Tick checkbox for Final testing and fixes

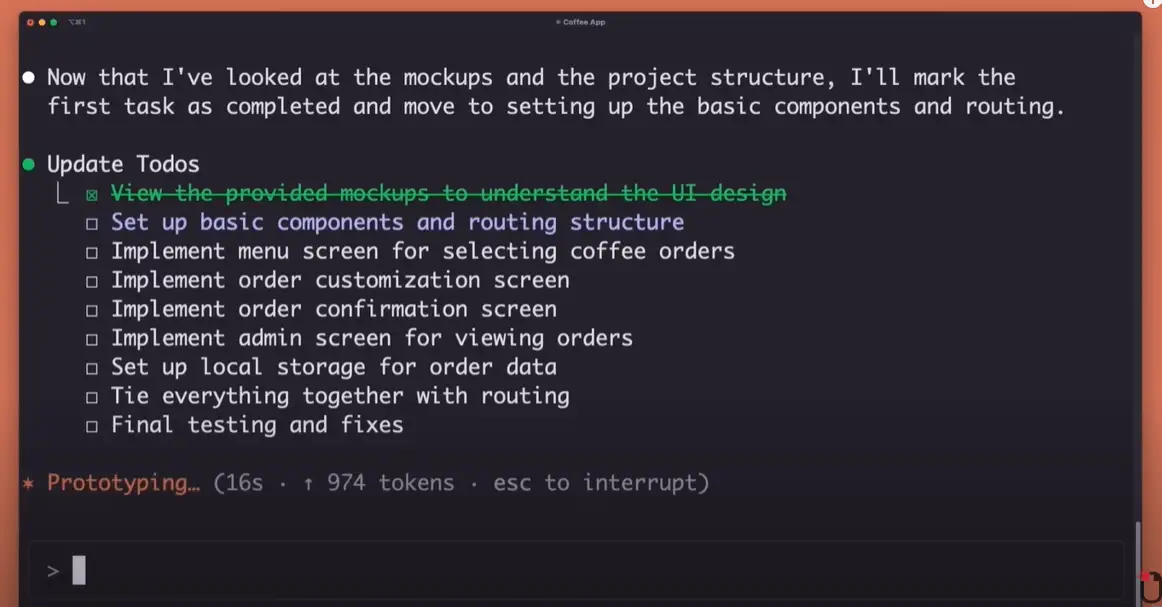92,426
